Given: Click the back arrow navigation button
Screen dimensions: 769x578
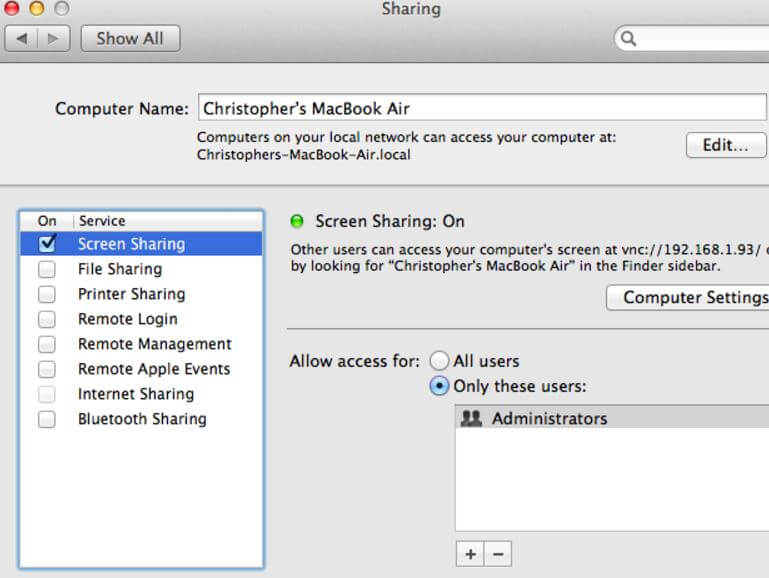Looking at the screenshot, I should coord(21,38).
